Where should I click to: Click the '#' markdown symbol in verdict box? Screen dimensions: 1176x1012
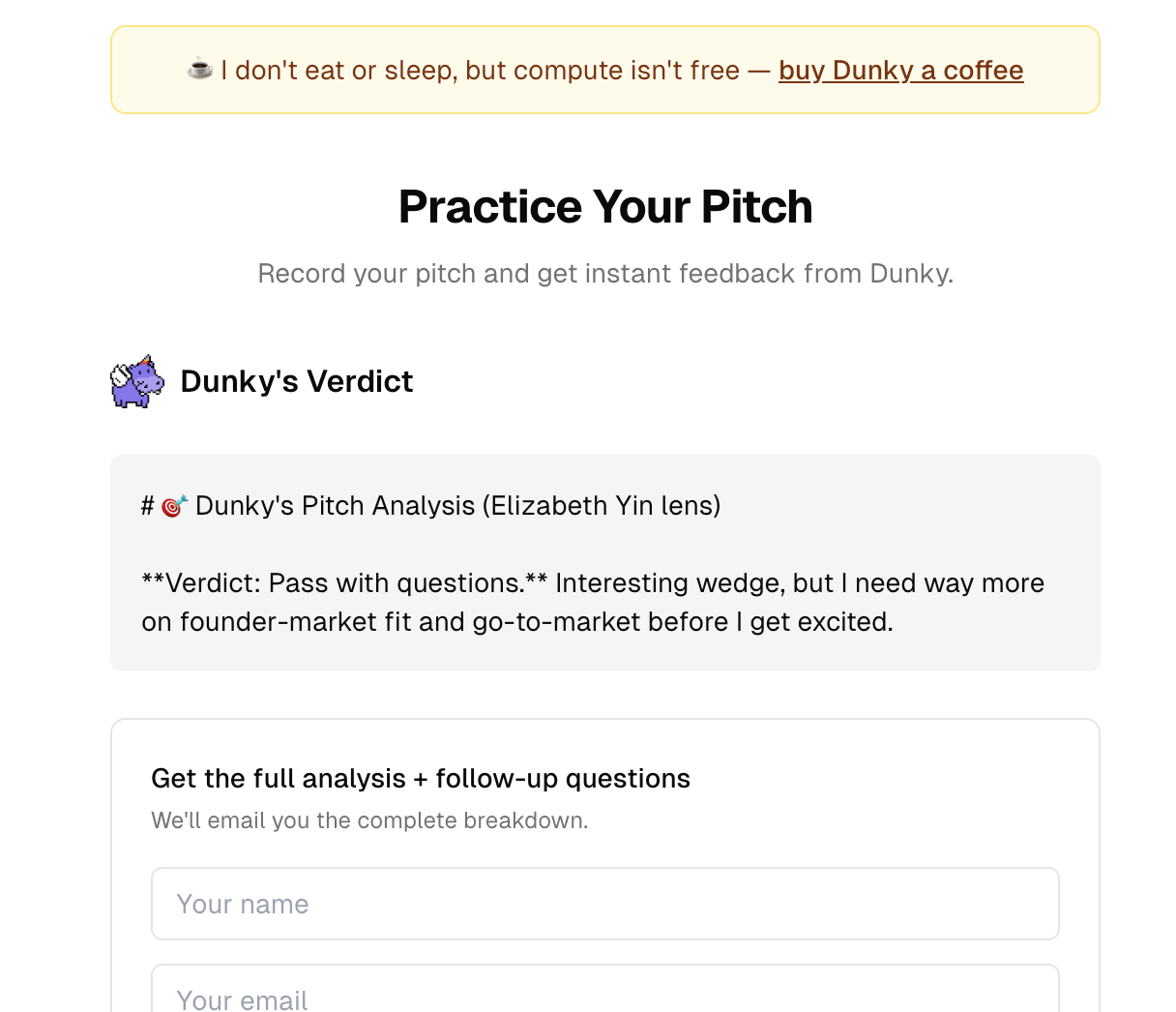148,506
